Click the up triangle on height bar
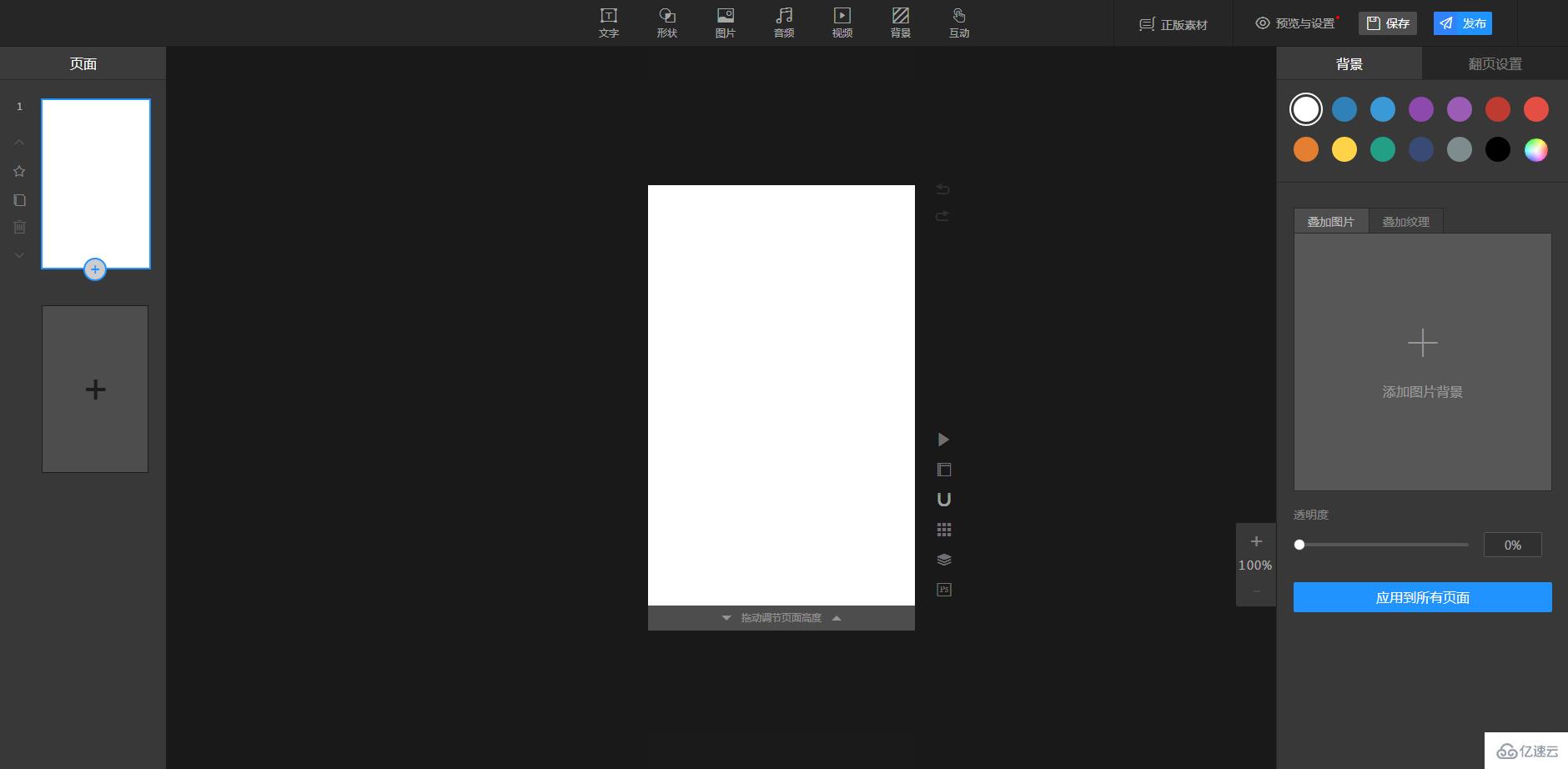This screenshot has width=1568, height=769. [x=837, y=618]
